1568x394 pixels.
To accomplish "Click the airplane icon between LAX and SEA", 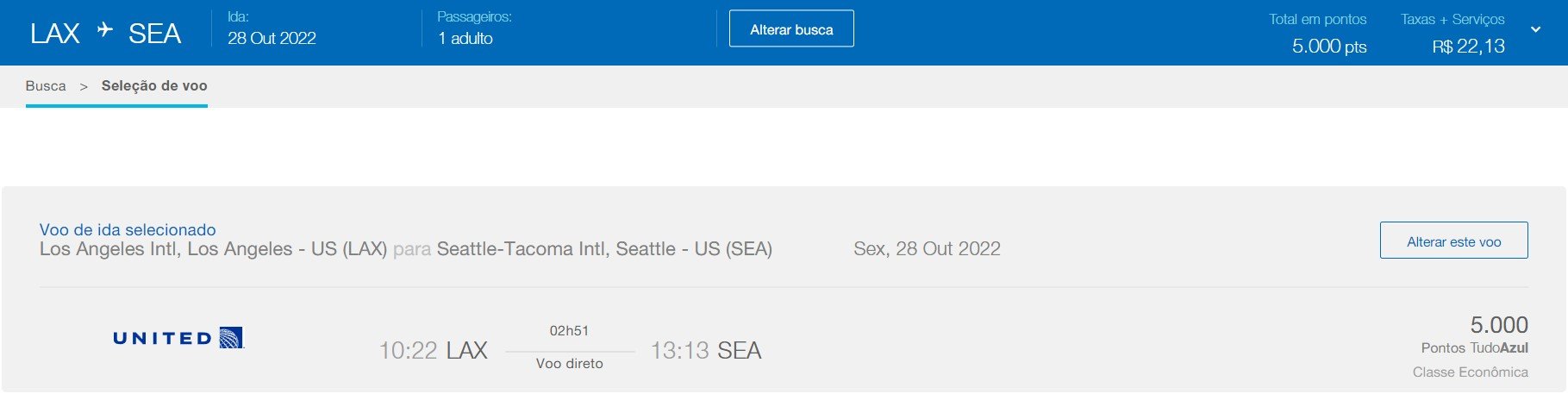I will click(x=105, y=30).
